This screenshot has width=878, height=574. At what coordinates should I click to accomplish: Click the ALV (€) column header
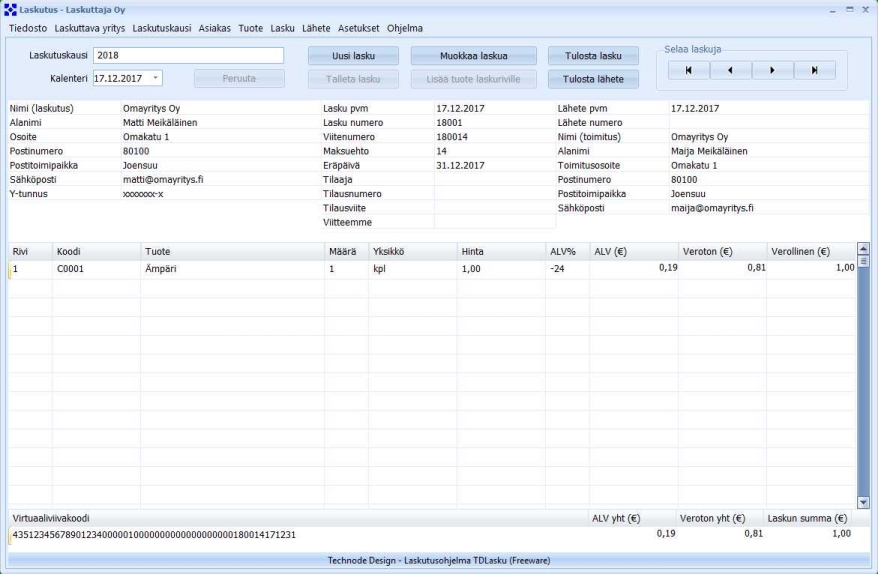pyautogui.click(x=634, y=251)
